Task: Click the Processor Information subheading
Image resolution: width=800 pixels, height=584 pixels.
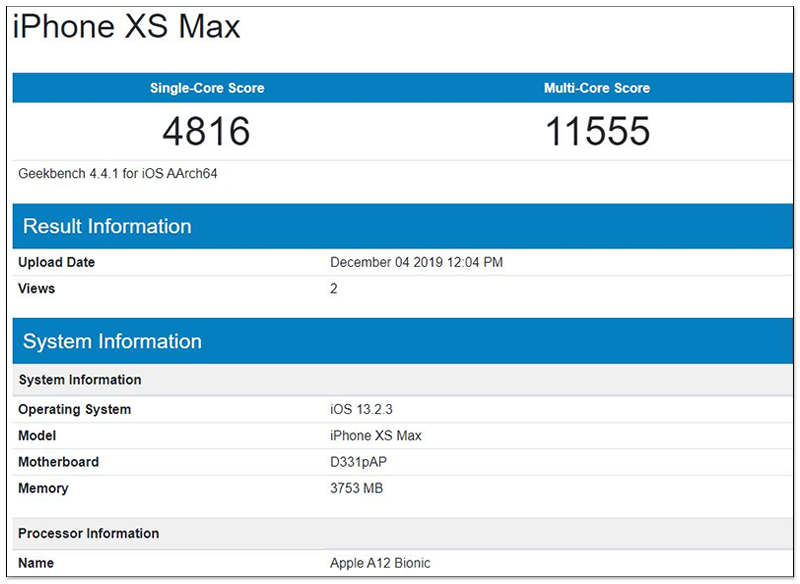Action: pyautogui.click(x=89, y=533)
